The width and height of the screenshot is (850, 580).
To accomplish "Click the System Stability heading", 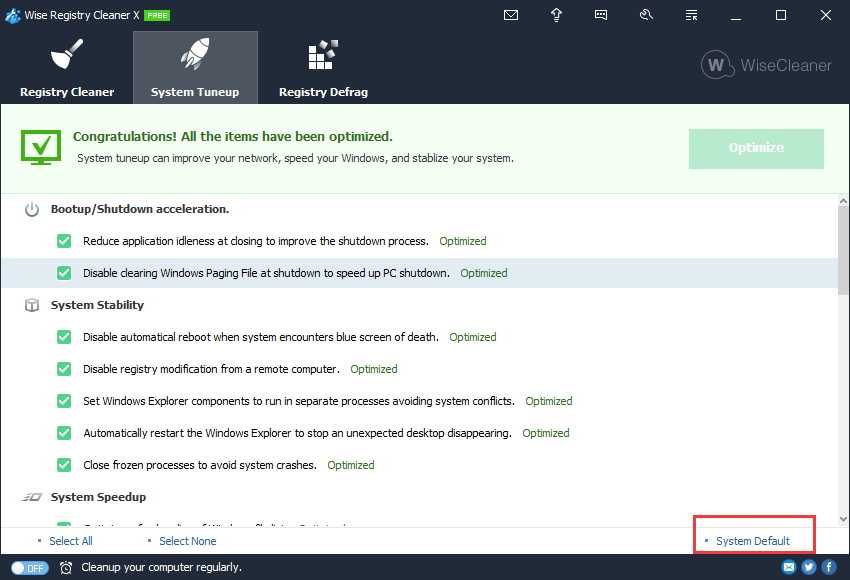I will (x=98, y=305).
